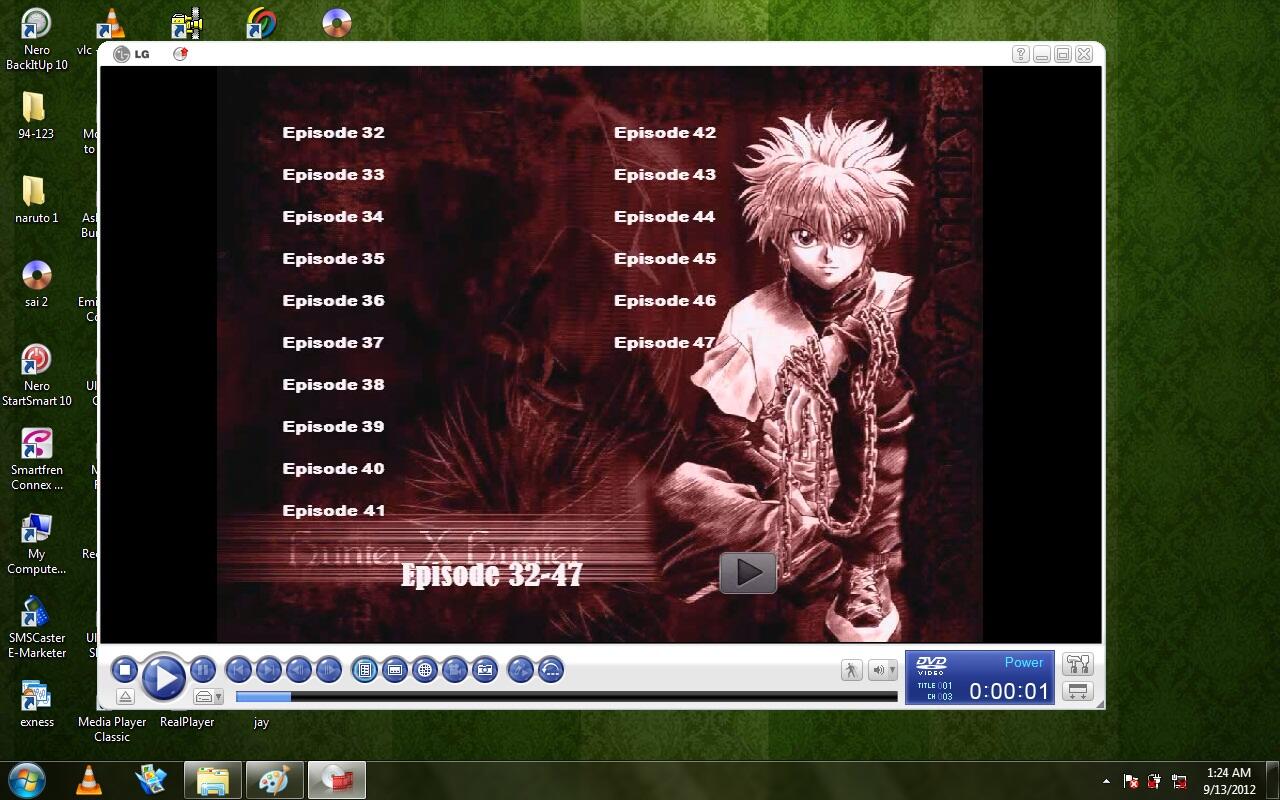Open the naruto 1 folder
The width and height of the screenshot is (1280, 800).
36,199
